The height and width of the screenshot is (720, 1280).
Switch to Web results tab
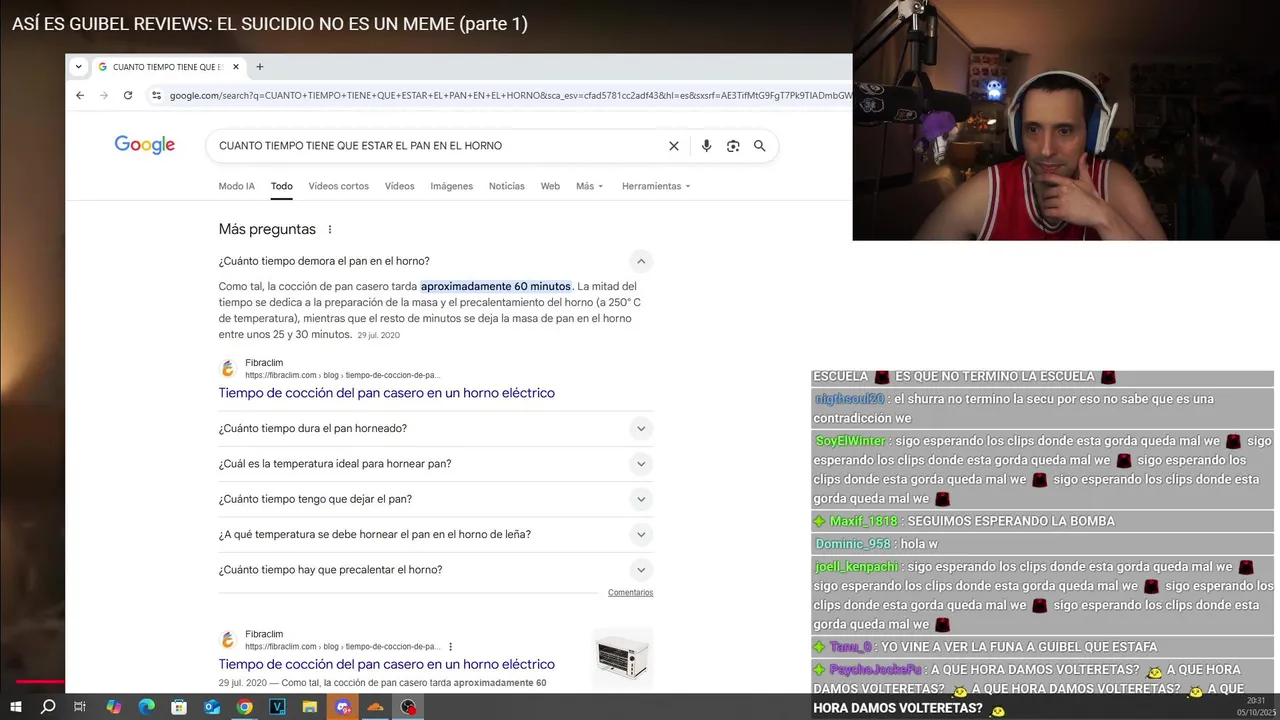pyautogui.click(x=550, y=186)
